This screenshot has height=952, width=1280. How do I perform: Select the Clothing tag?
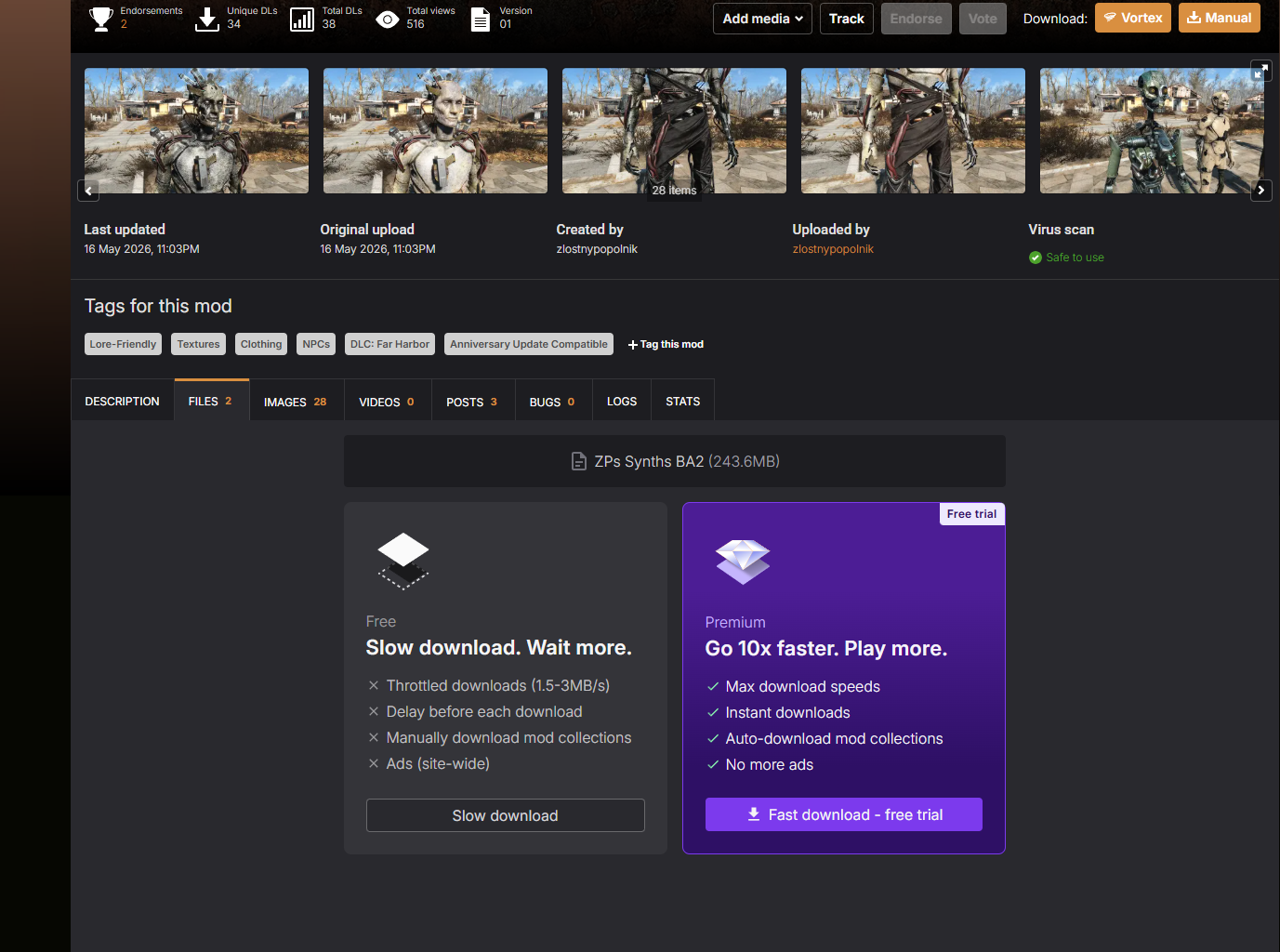261,344
